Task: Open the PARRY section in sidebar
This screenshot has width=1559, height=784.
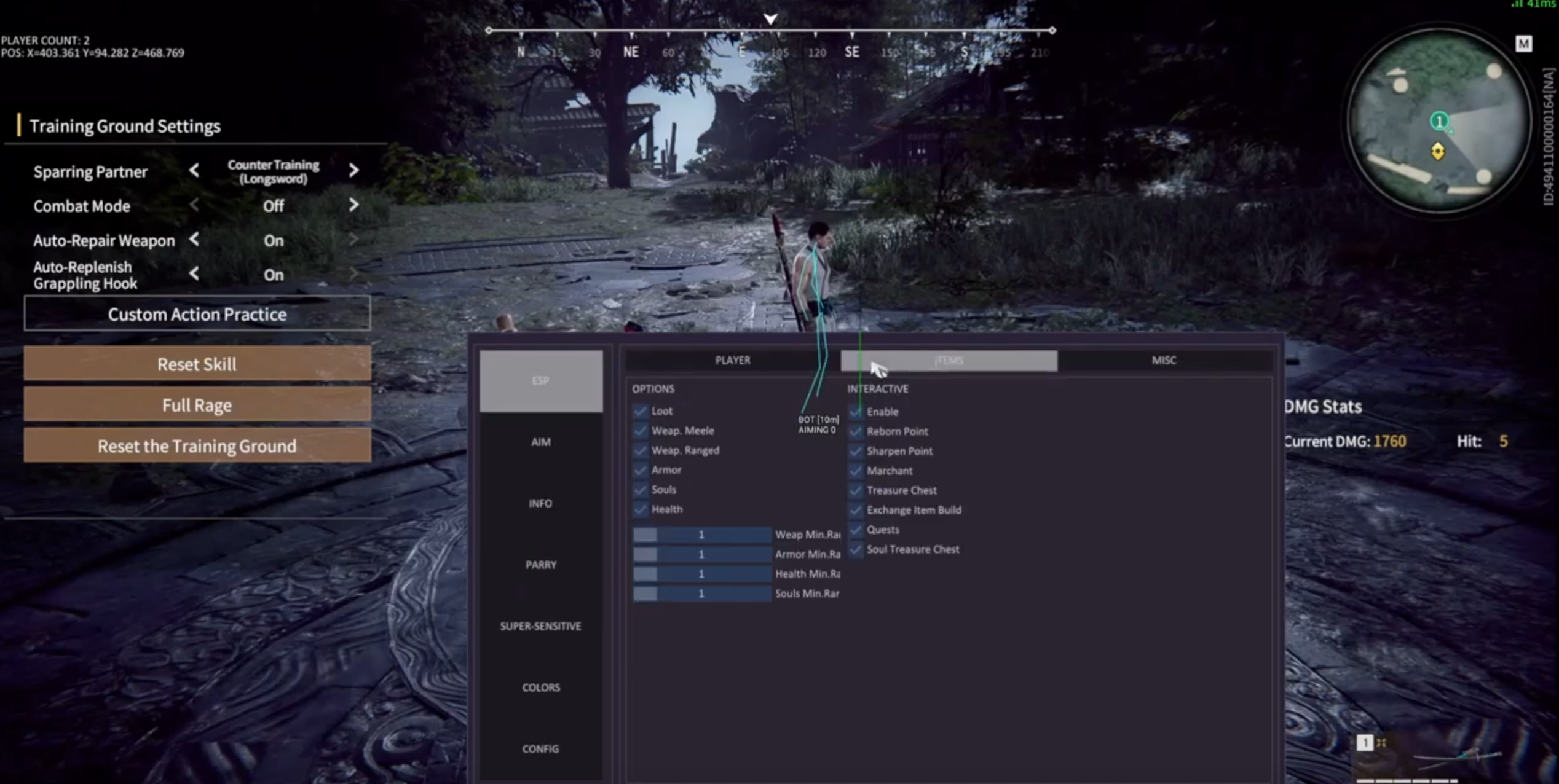Action: click(540, 565)
